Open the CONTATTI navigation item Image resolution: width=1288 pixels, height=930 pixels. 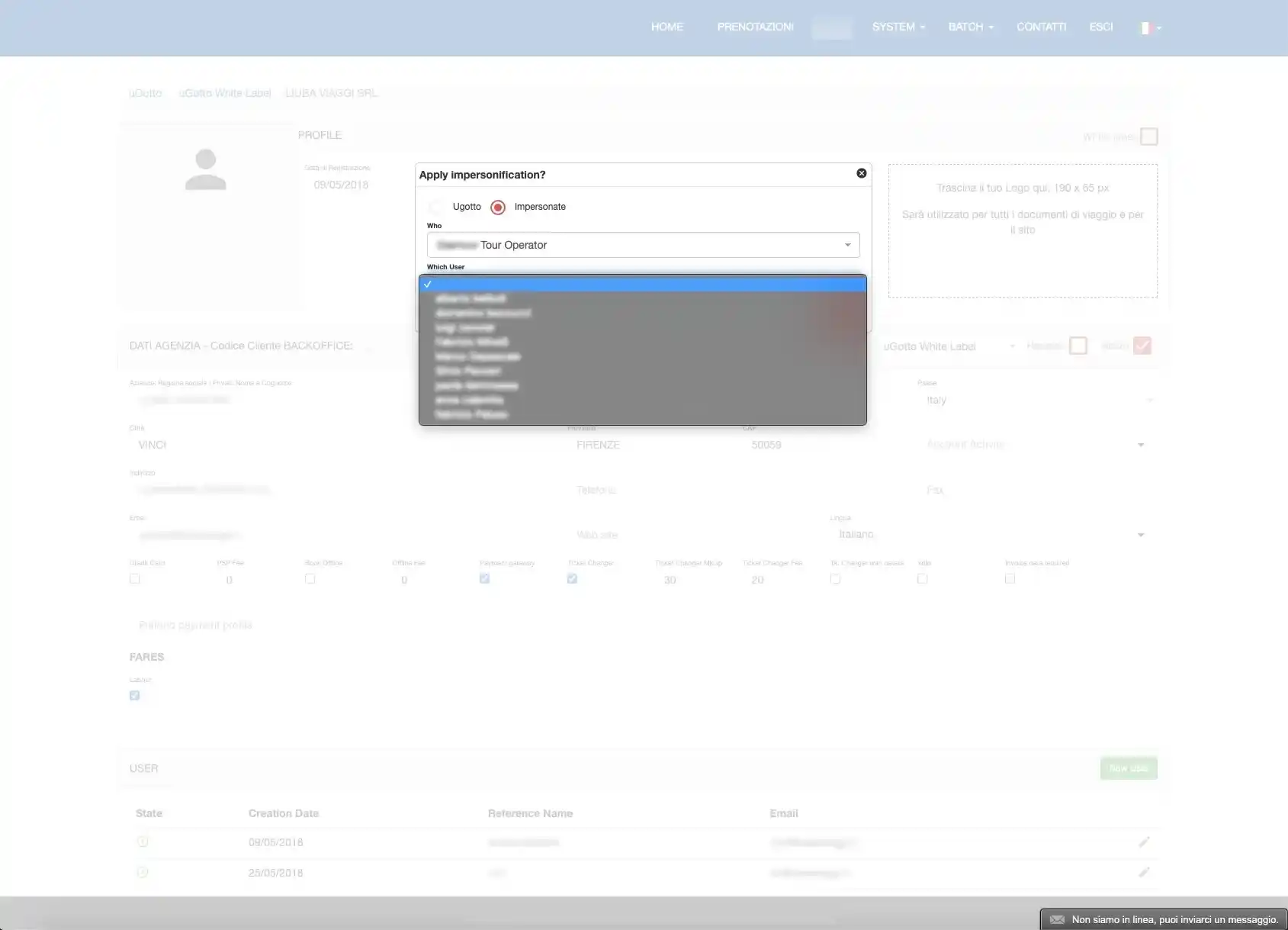point(1041,27)
